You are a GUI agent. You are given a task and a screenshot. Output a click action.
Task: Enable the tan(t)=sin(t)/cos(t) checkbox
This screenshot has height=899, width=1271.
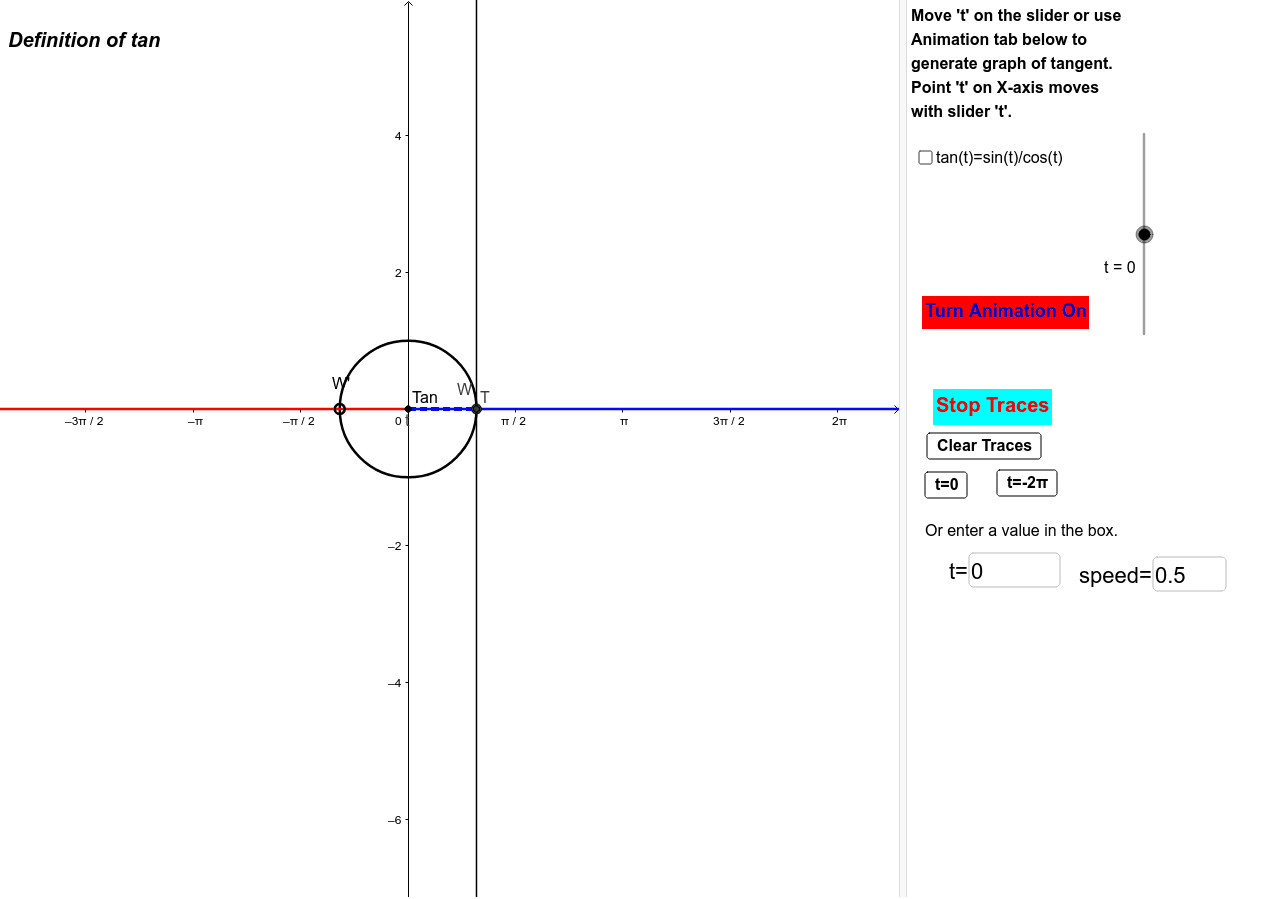click(925, 157)
